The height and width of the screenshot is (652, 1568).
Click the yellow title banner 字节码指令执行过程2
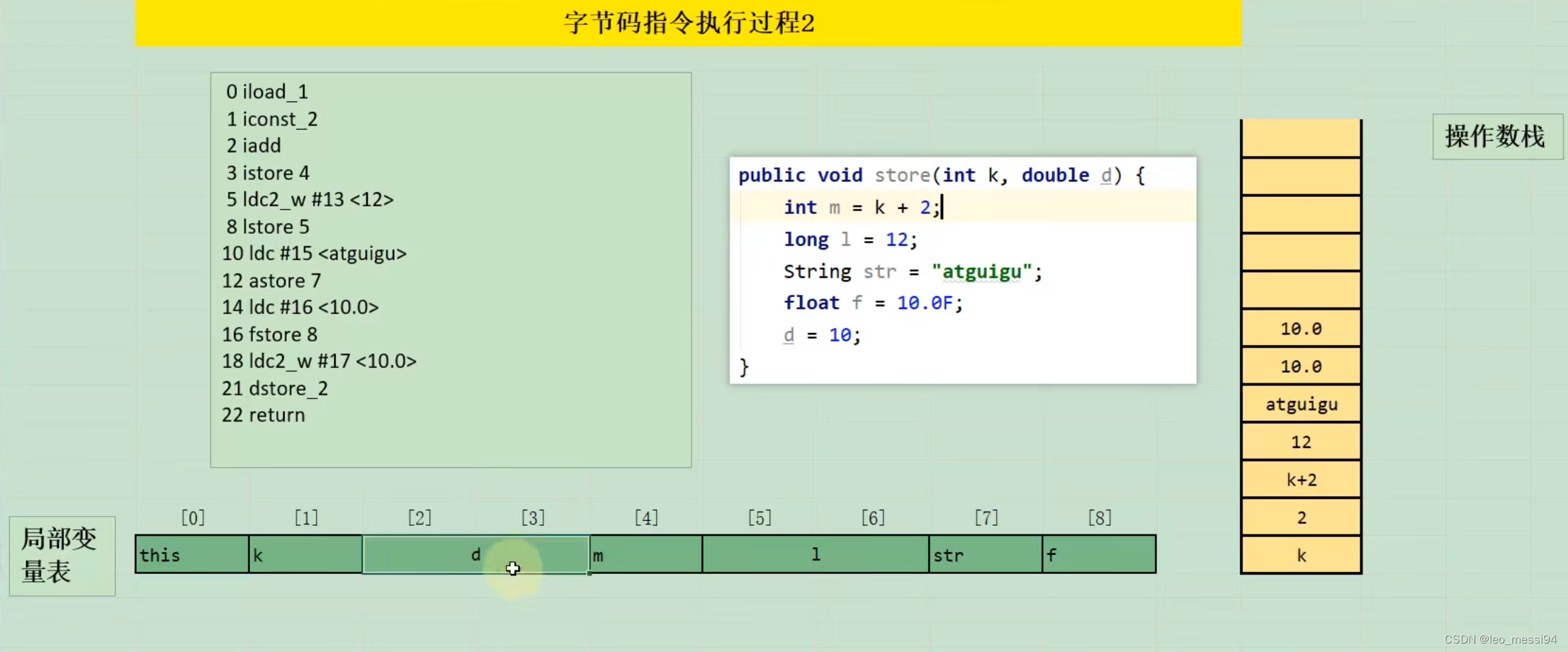[688, 23]
